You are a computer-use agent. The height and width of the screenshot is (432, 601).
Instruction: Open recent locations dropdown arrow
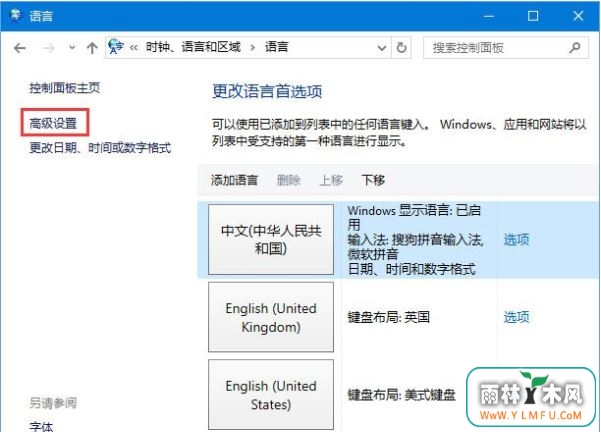click(x=72, y=48)
